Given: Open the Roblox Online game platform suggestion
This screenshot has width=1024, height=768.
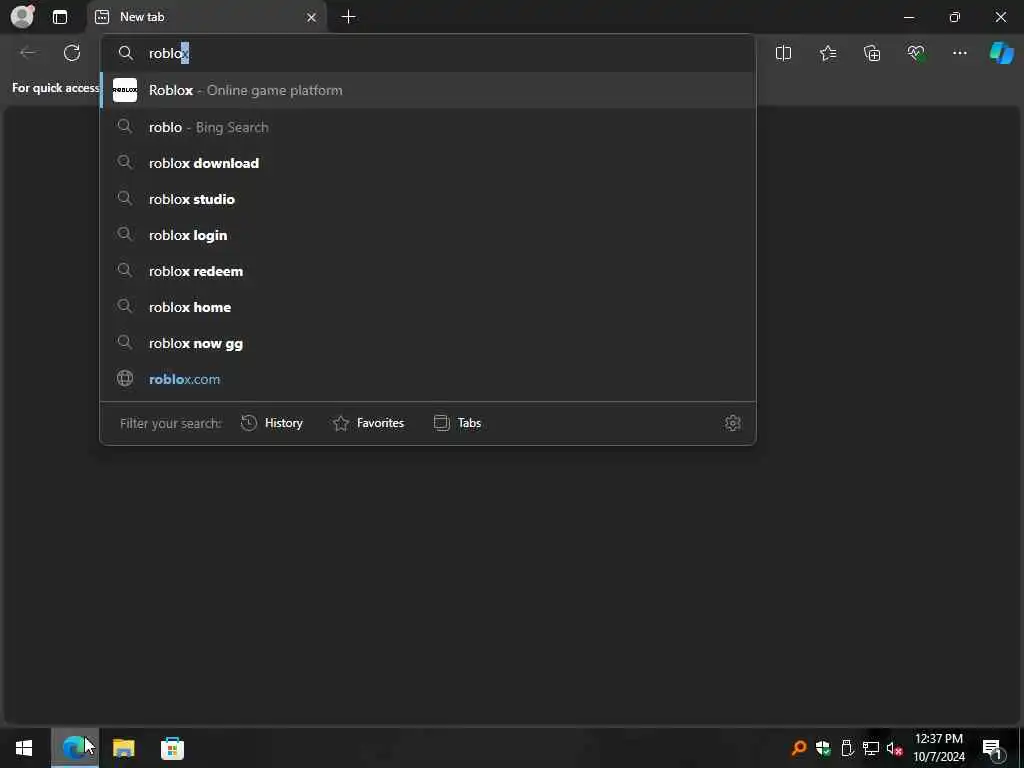Looking at the screenshot, I should click(x=428, y=90).
